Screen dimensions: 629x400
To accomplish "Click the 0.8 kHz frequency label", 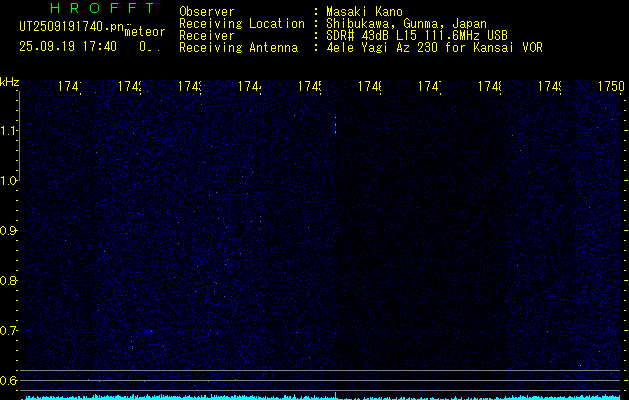I will 8,280.
